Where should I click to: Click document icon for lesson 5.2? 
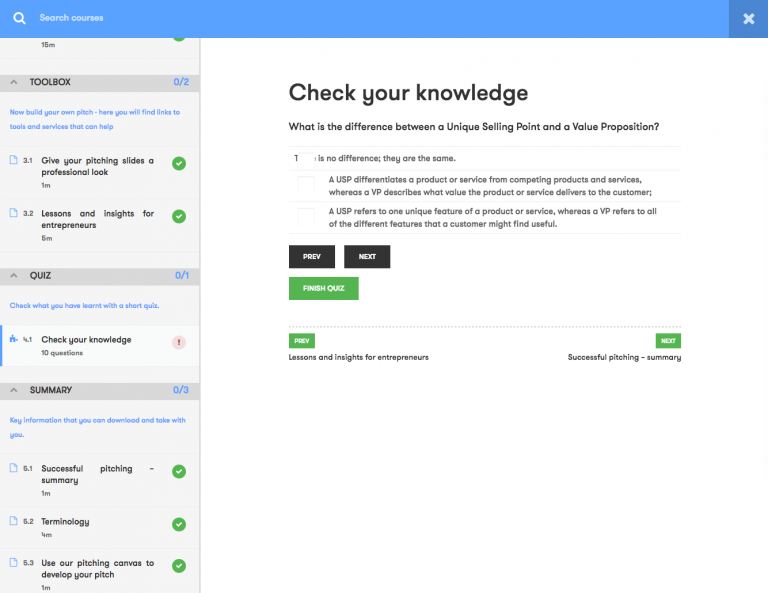(x=14, y=521)
